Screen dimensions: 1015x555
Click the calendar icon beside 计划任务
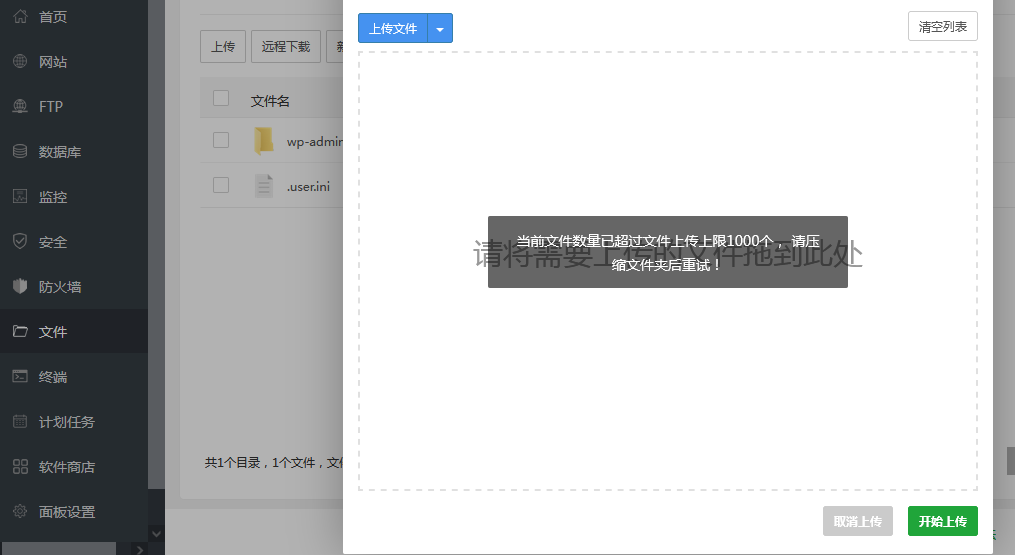point(20,422)
